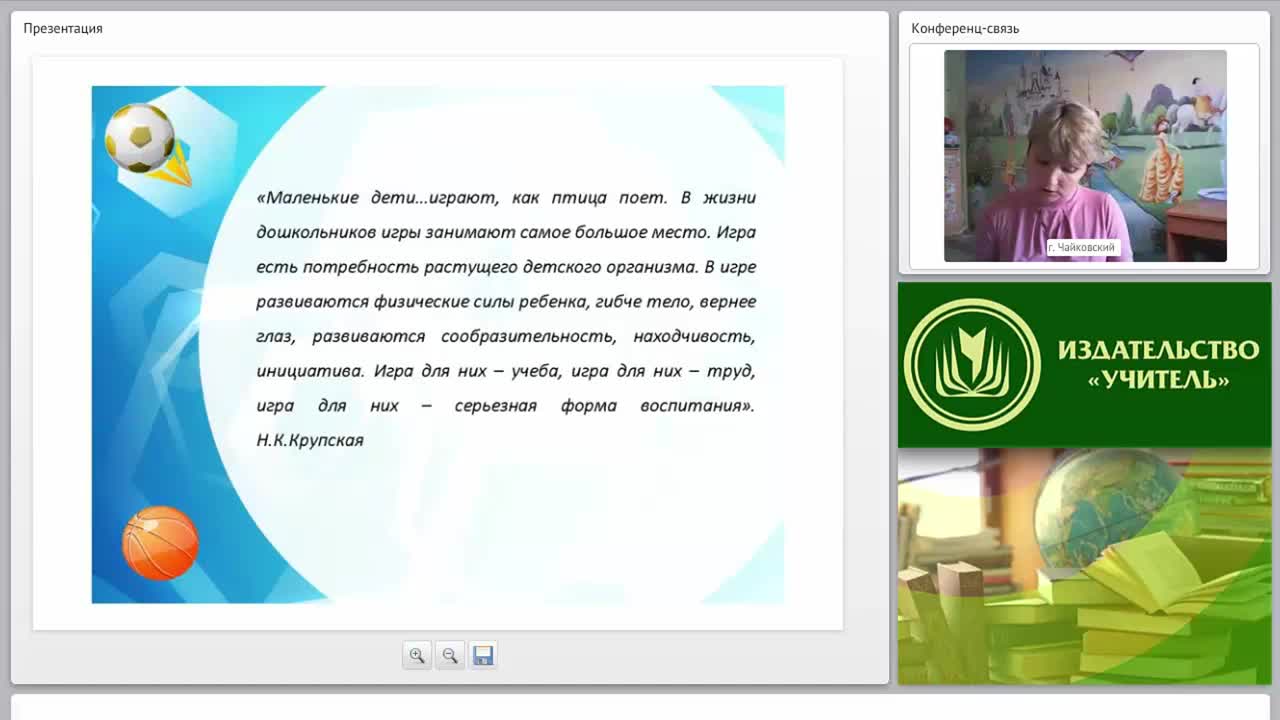This screenshot has height=720, width=1280.
Task: Click the ИЗДАТЕЛЬСТВО «УЧИТЕЛЬ» banner text
Action: coord(1158,365)
